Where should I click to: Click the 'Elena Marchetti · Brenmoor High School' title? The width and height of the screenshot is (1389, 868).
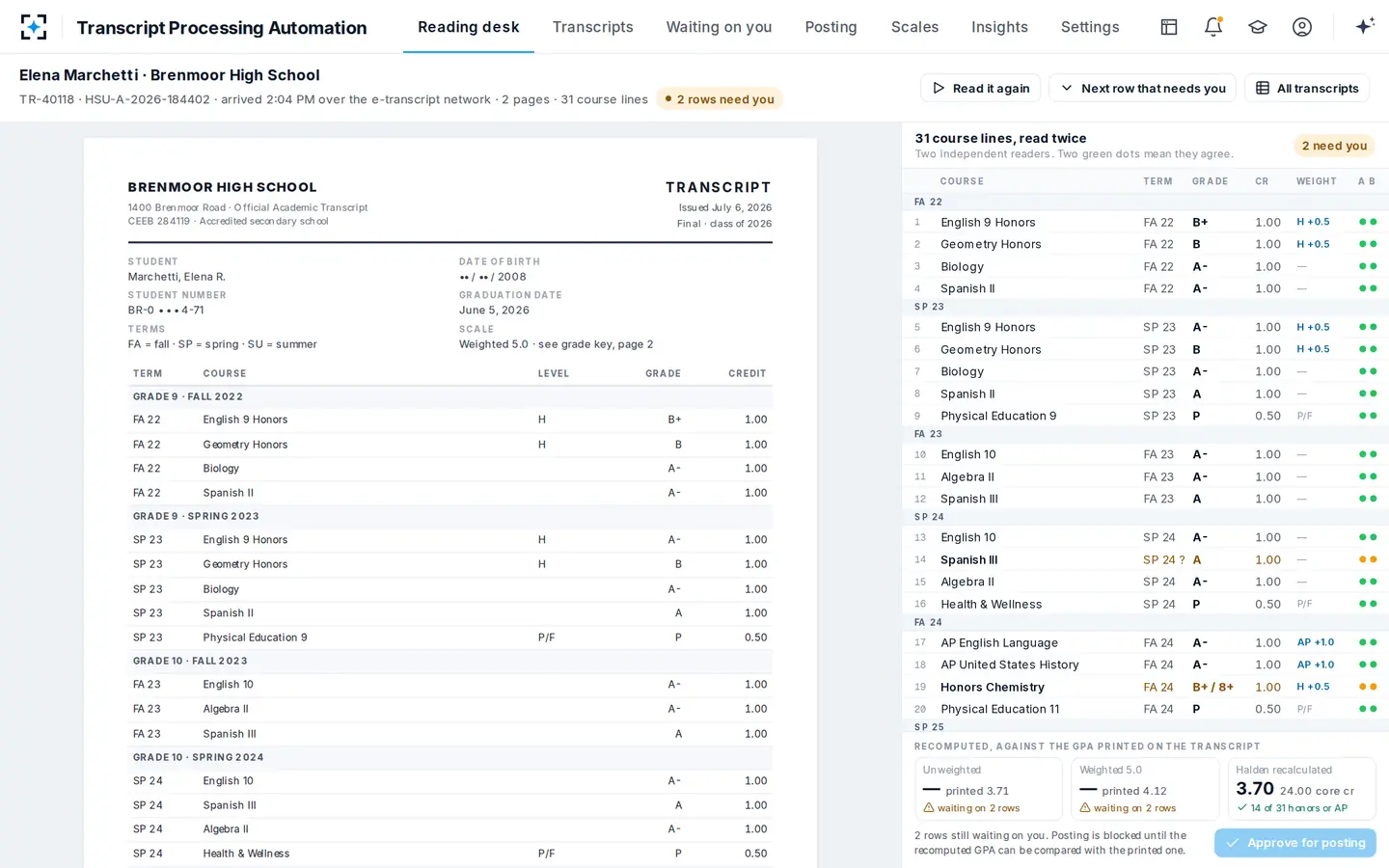170,75
